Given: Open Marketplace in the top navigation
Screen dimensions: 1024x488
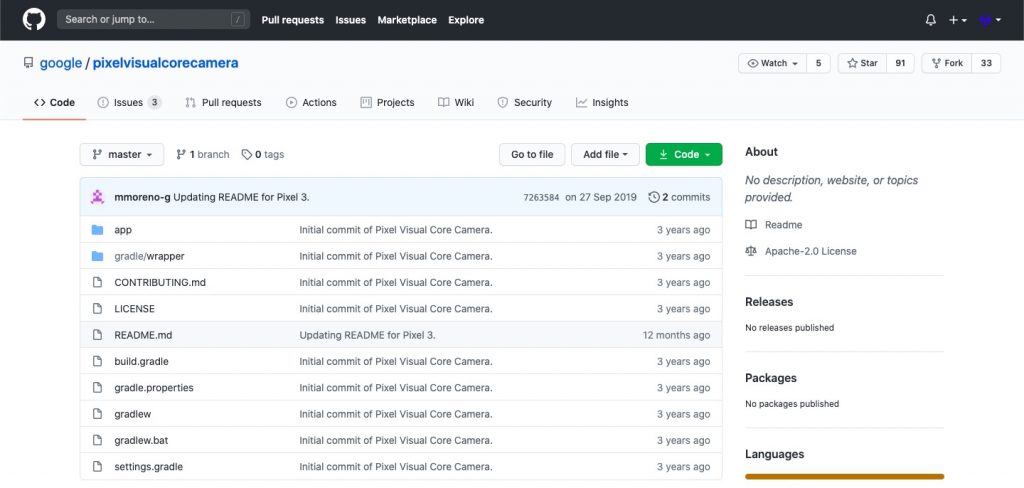Looking at the screenshot, I should point(407,20).
